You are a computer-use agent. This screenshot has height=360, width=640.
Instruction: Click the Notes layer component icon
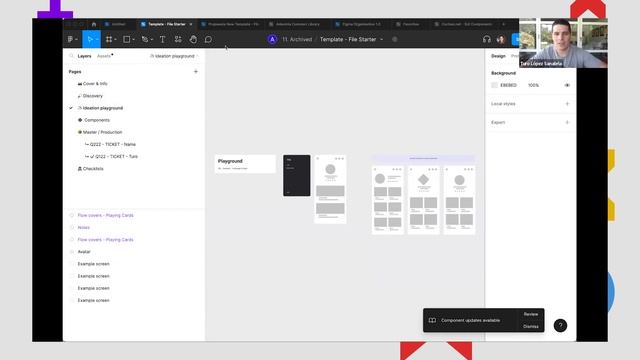[72, 227]
